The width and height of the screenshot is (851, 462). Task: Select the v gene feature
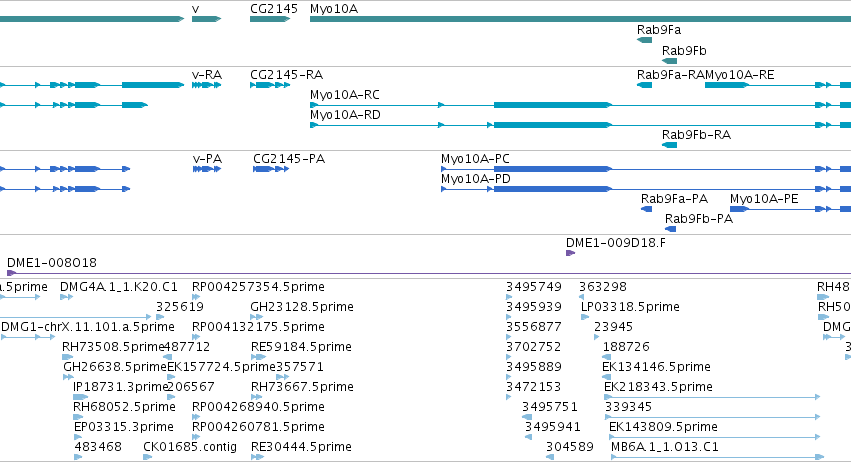click(206, 19)
